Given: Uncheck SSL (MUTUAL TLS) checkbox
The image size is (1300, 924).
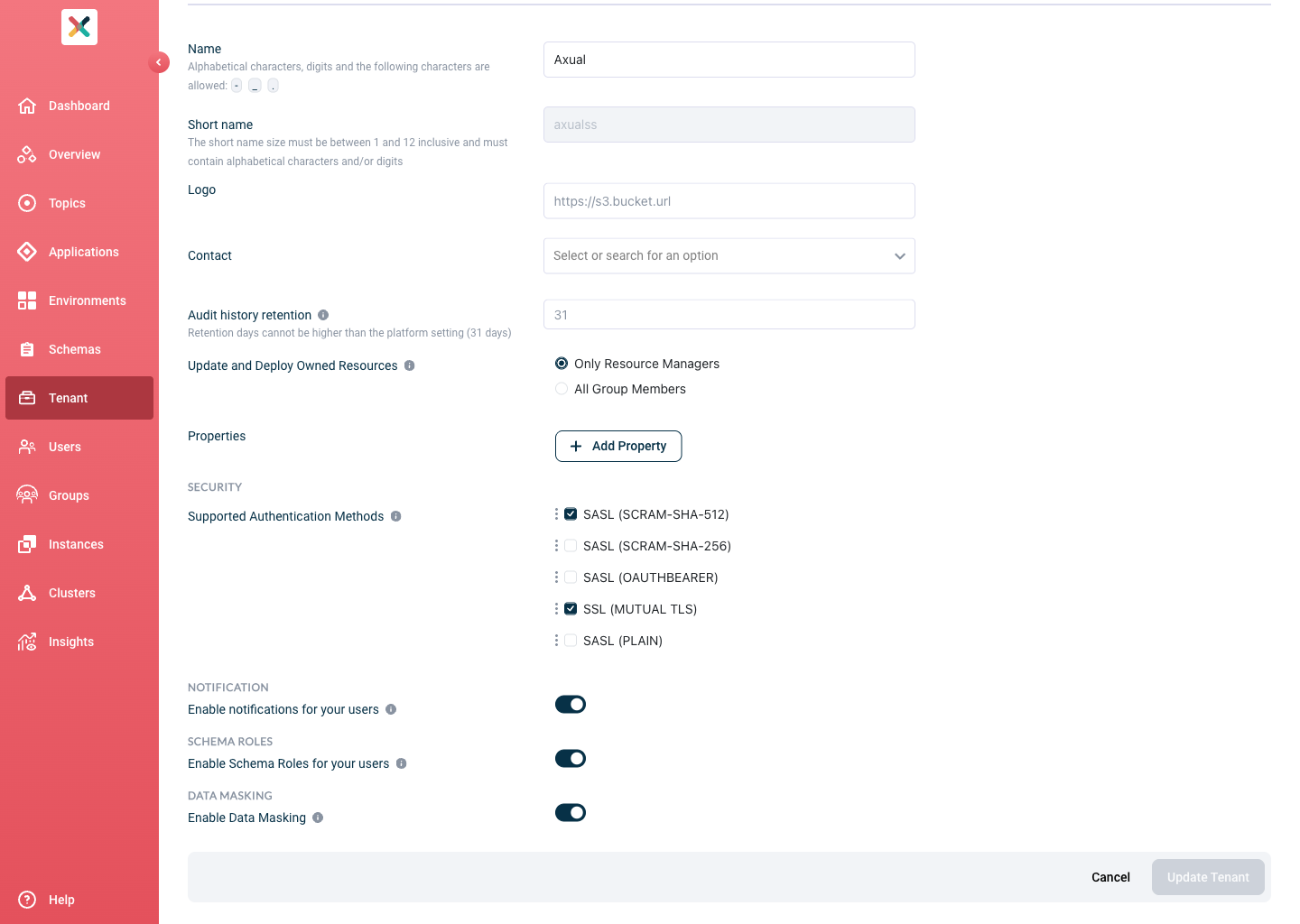Looking at the screenshot, I should 571,609.
